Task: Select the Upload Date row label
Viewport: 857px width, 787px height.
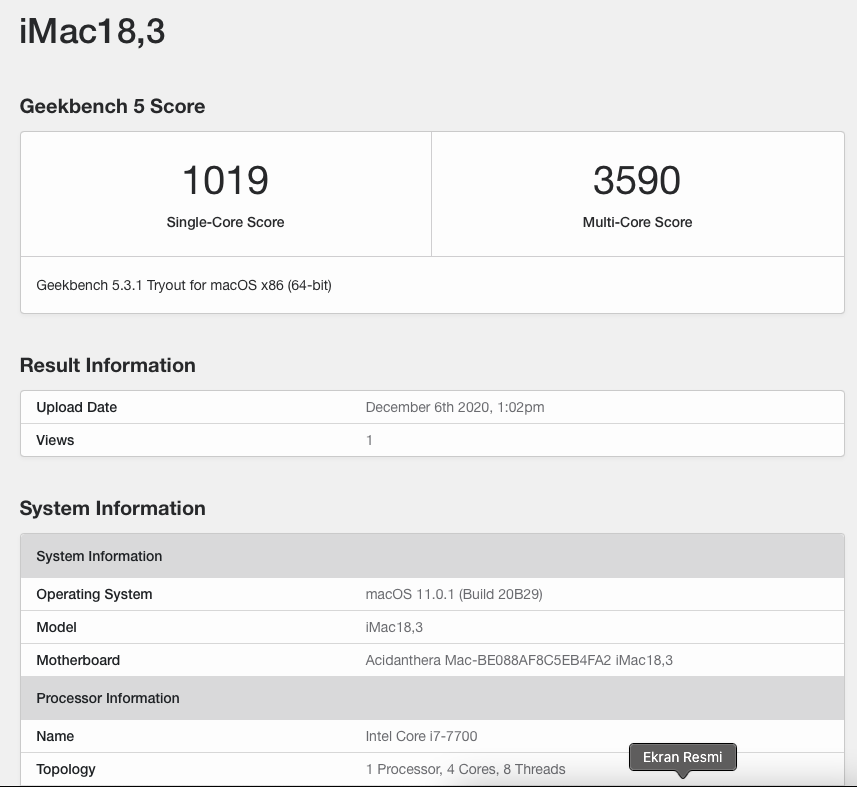Action: 76,407
